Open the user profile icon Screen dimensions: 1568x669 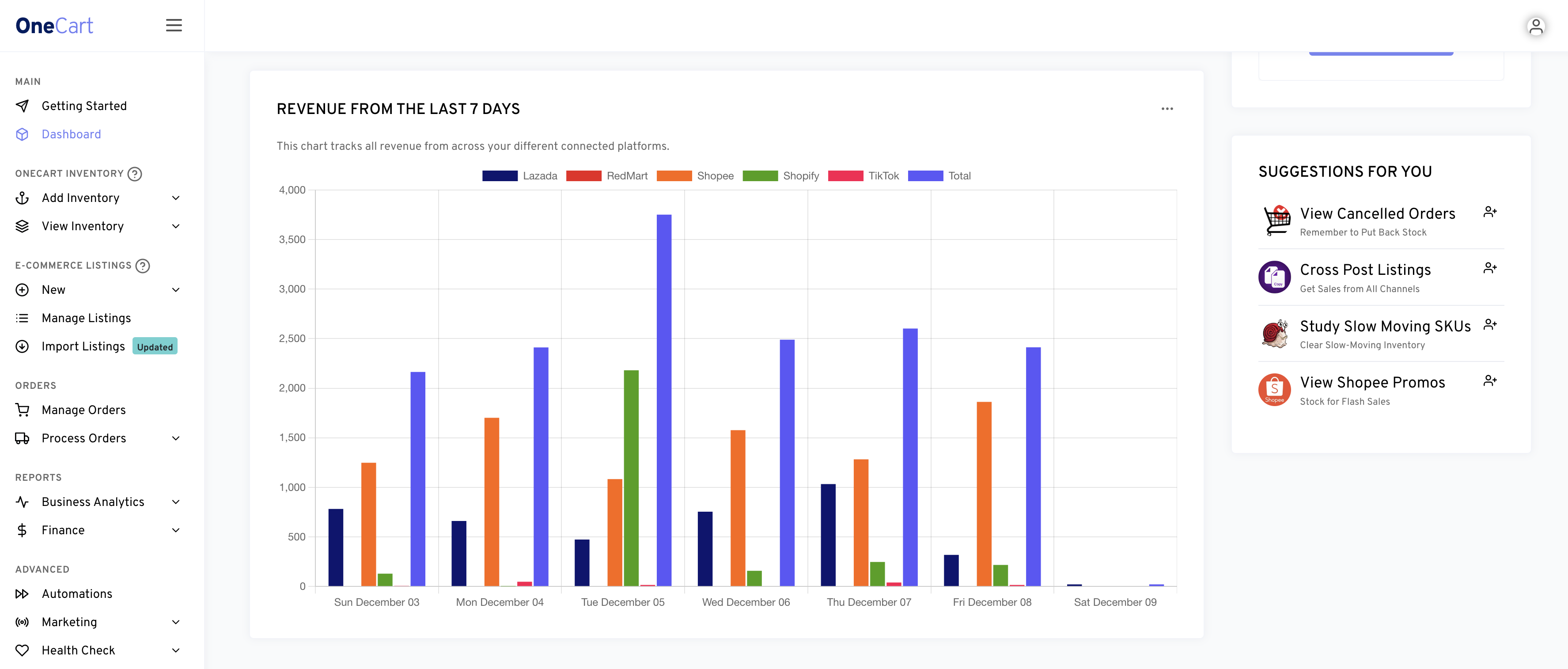point(1536,26)
